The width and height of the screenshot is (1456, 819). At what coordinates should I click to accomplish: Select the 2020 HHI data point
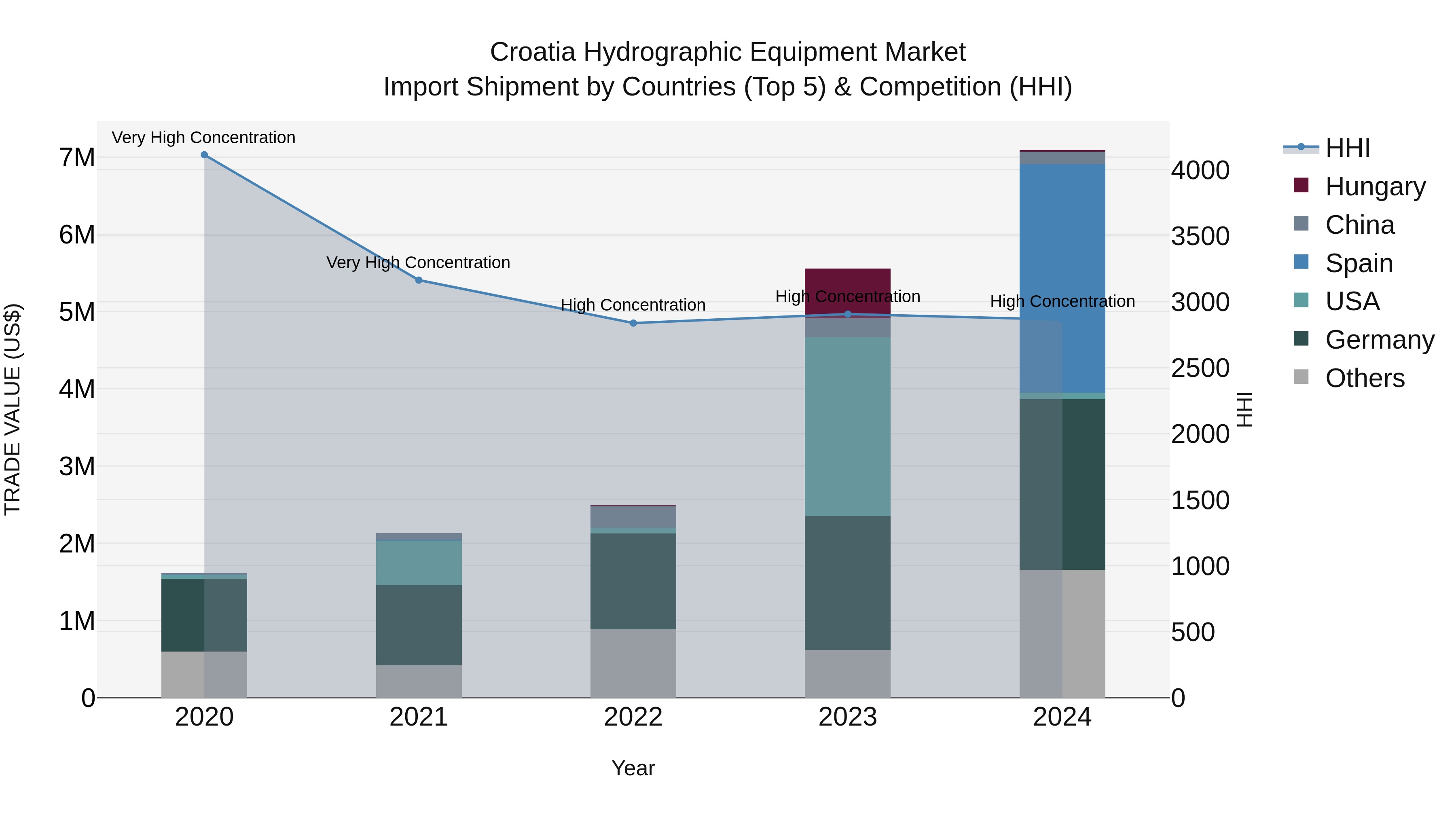tap(205, 155)
